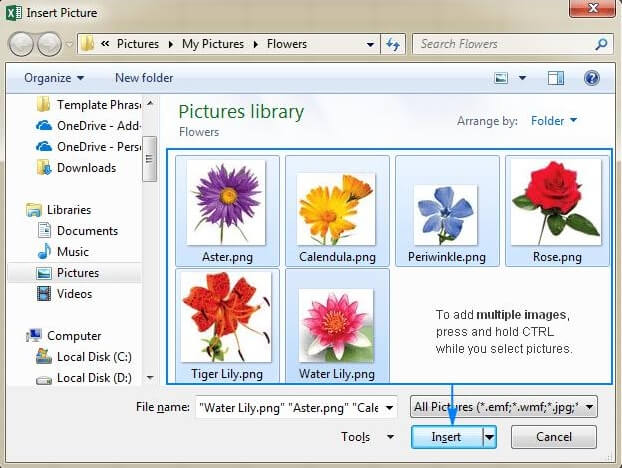Click the Videos filmstrip icon
This screenshot has width=622, height=468.
click(x=44, y=294)
